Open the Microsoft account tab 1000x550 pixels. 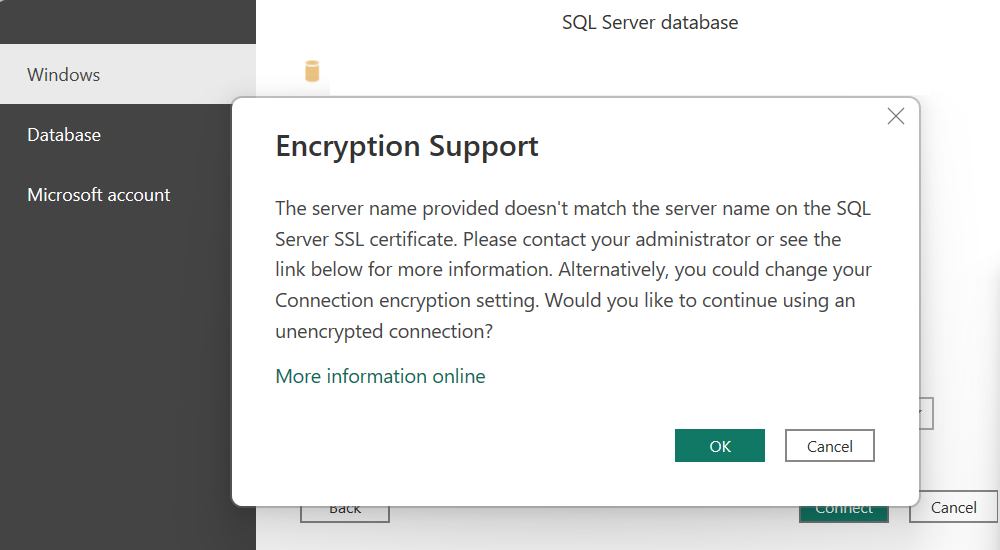[x=99, y=195]
